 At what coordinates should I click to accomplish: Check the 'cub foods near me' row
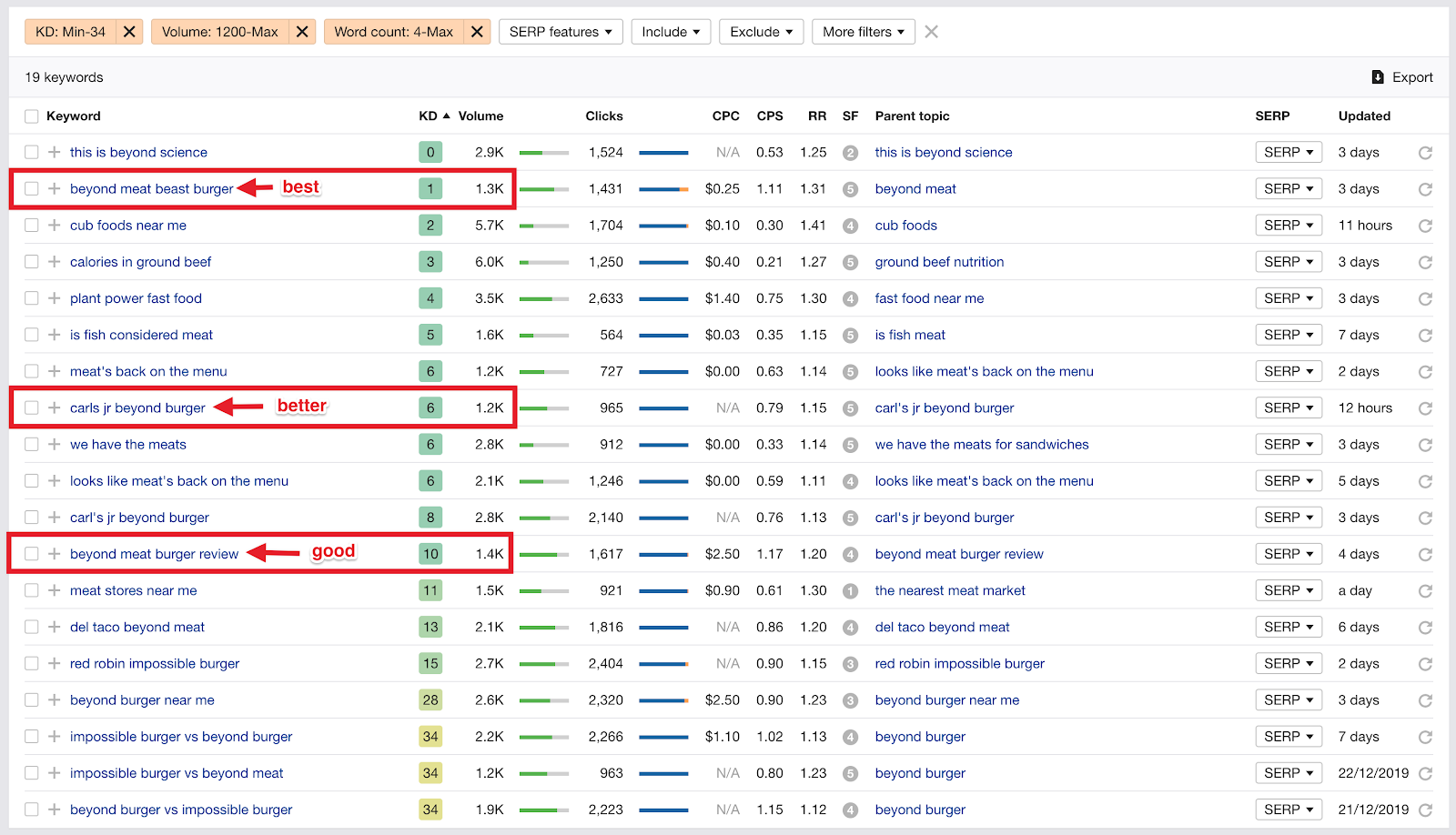pos(32,225)
